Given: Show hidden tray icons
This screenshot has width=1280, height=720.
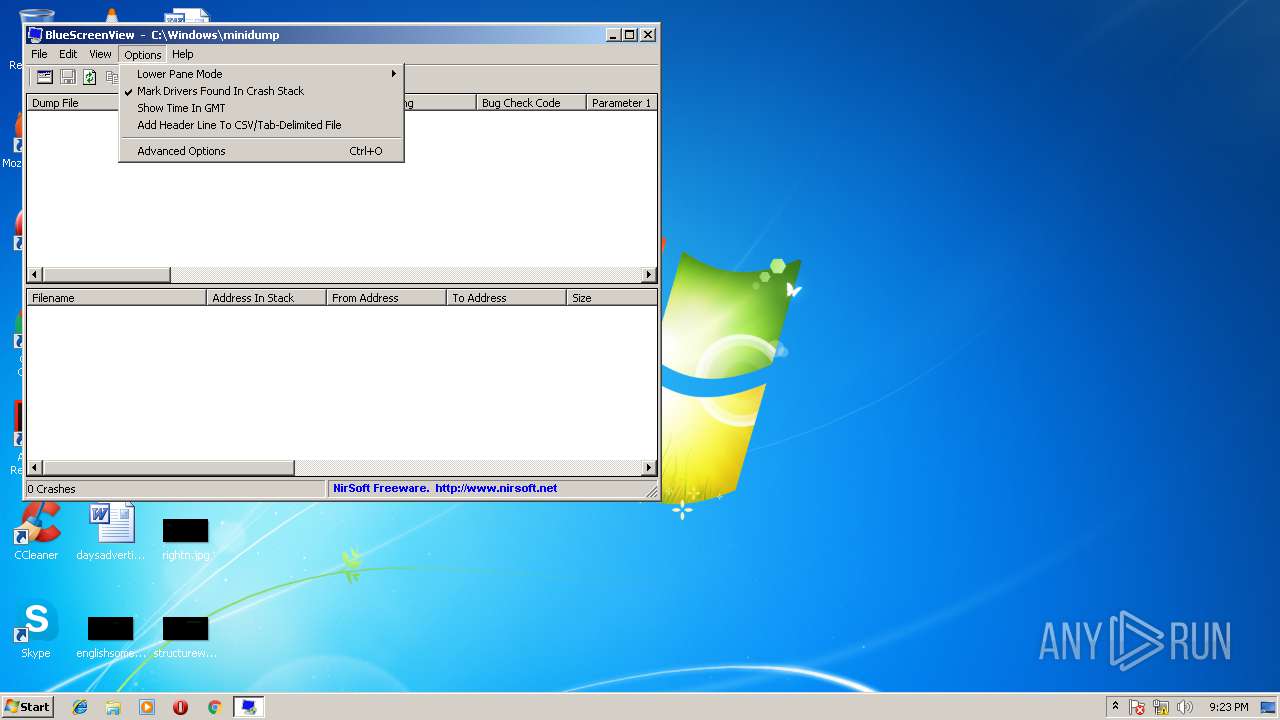Looking at the screenshot, I should 1115,706.
